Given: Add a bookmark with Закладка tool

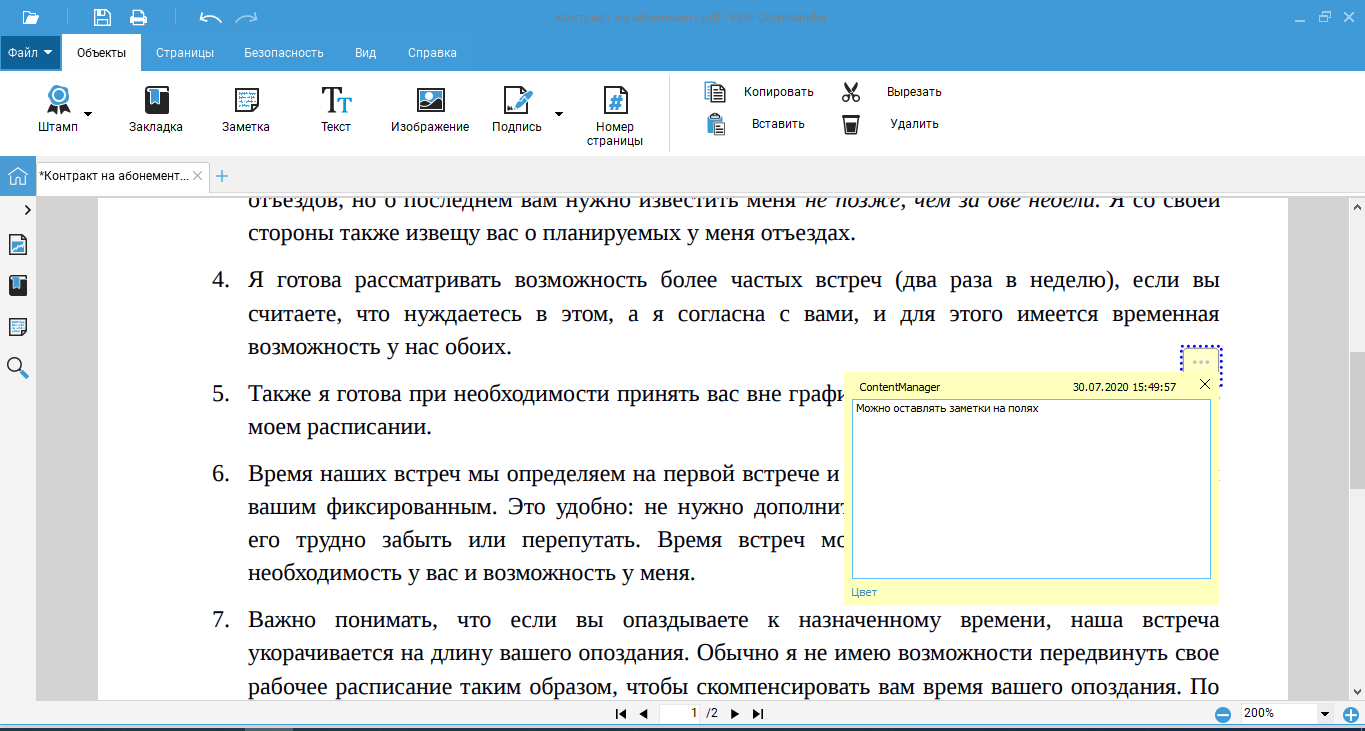Looking at the screenshot, I should (156, 100).
